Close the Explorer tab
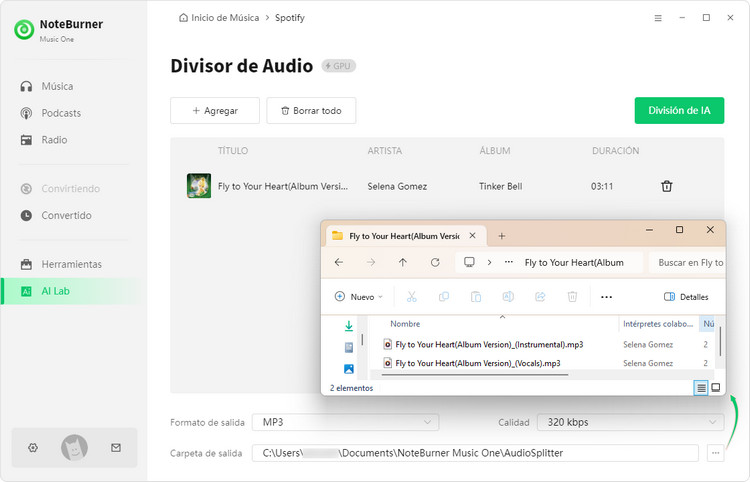750x482 pixels. (473, 236)
